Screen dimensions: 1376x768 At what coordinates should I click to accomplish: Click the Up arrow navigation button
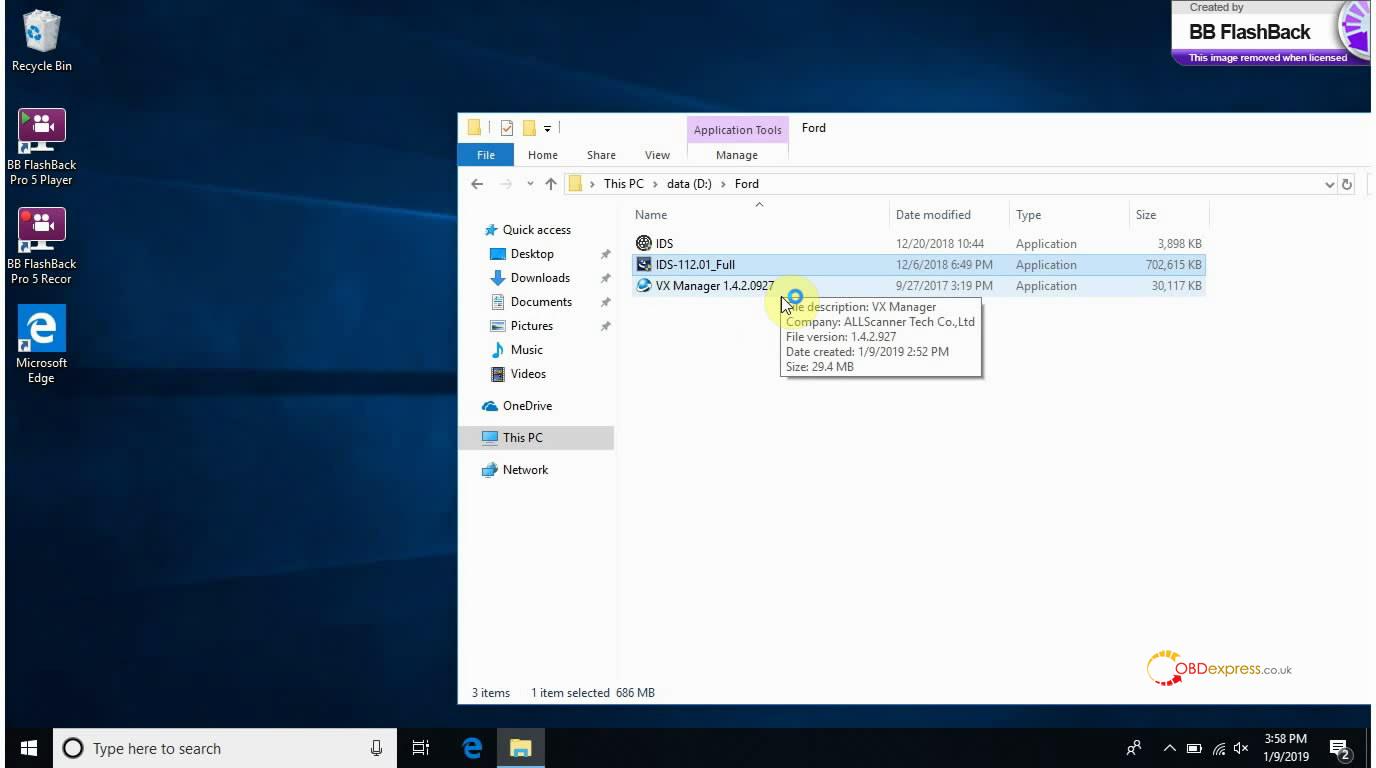[x=551, y=184]
